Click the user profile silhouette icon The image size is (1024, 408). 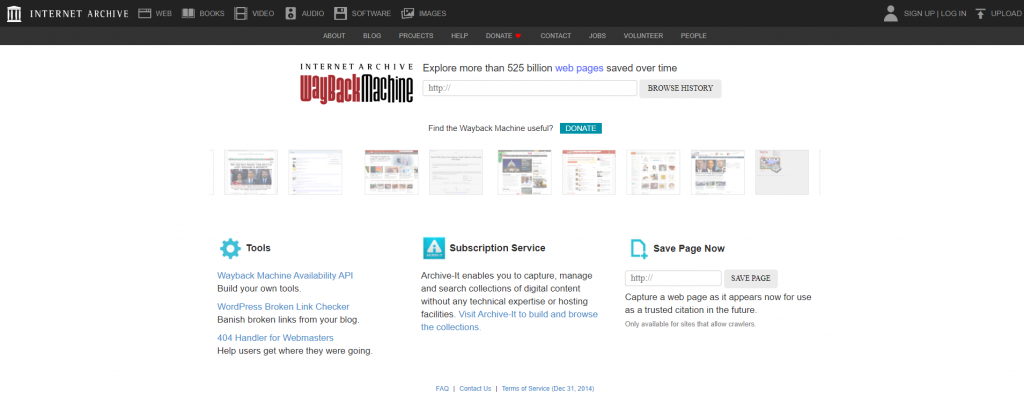[891, 13]
